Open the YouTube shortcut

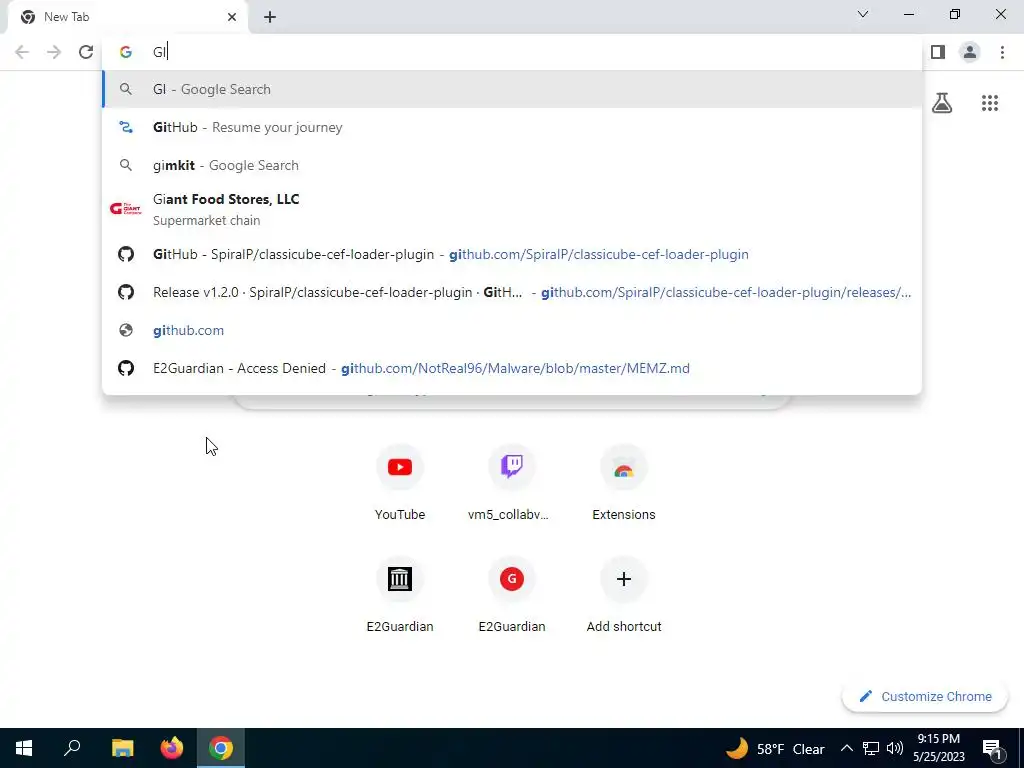400,483
